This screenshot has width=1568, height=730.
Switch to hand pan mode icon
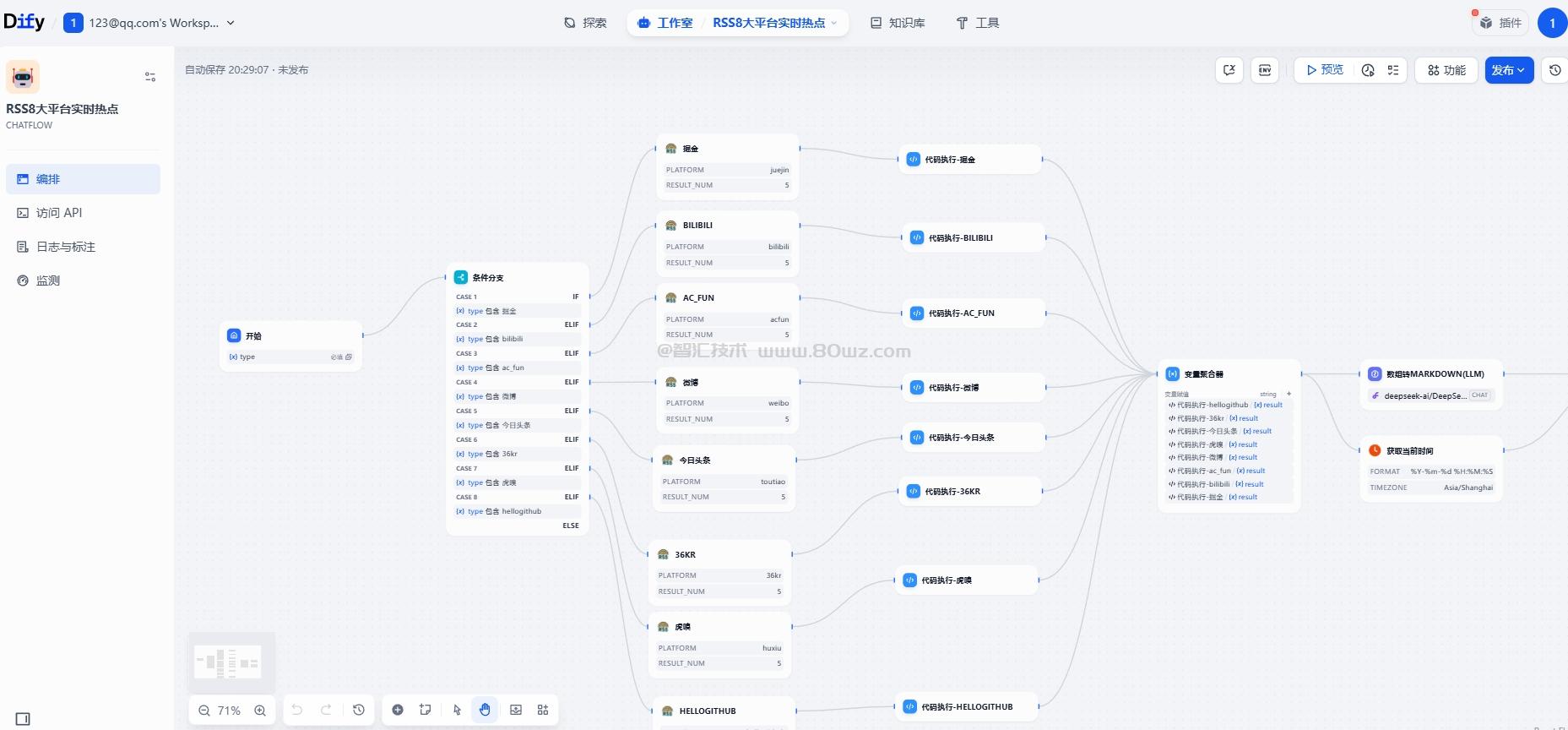(x=485, y=710)
